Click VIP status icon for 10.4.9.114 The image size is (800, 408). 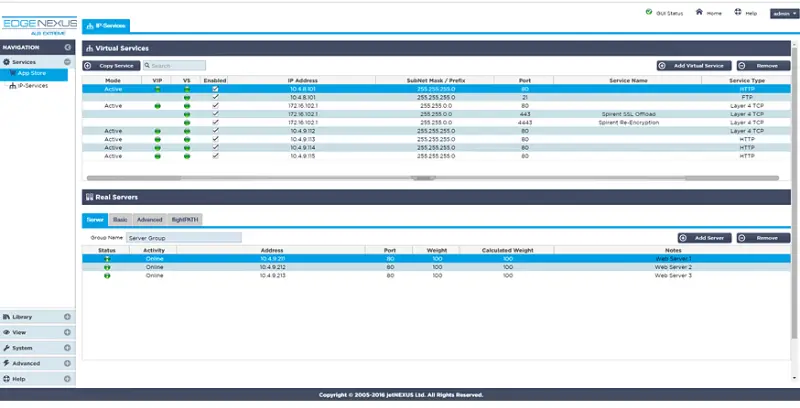(x=158, y=148)
